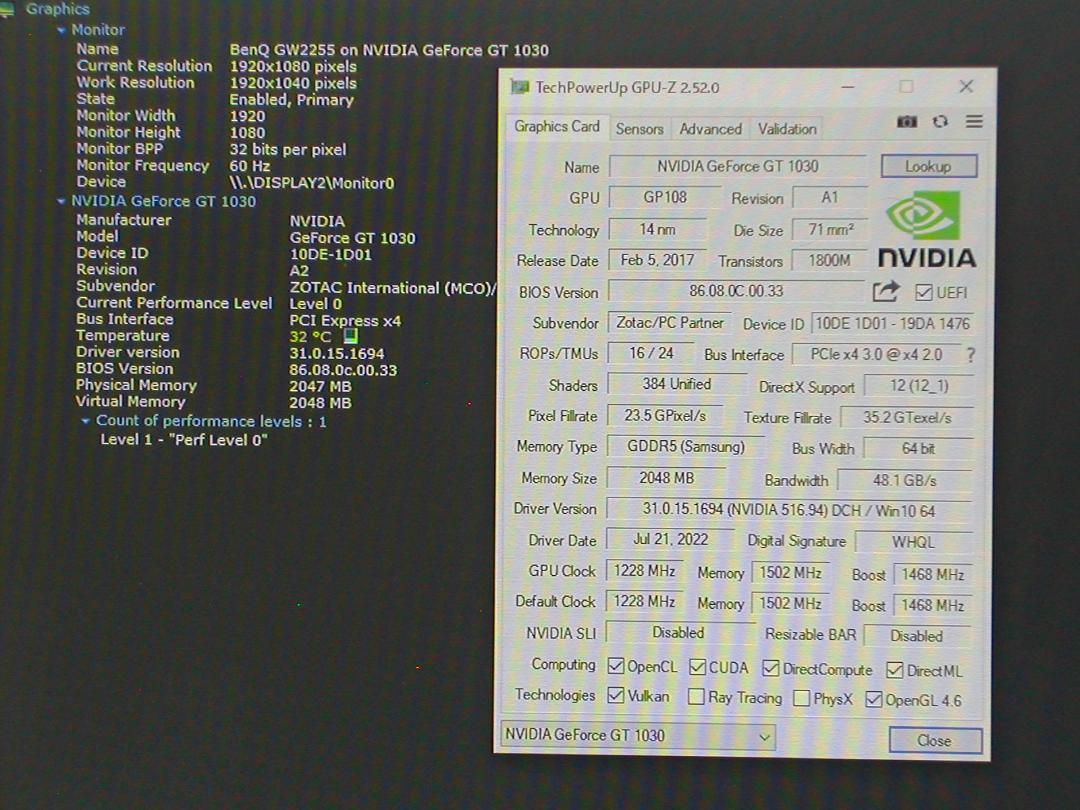Viewport: 1080px width, 810px height.
Task: Click the Driver Version field in GPU-Z
Action: (789, 510)
